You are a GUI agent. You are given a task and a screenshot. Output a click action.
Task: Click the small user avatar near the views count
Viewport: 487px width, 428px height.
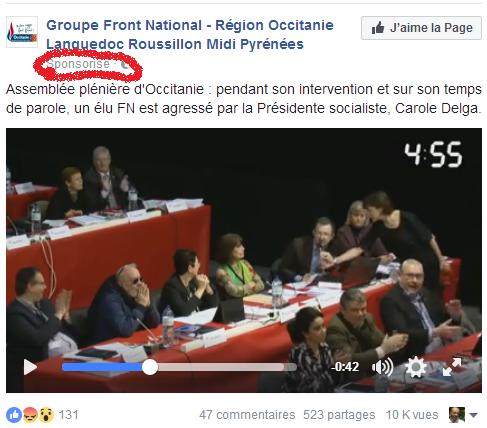pos(457,415)
